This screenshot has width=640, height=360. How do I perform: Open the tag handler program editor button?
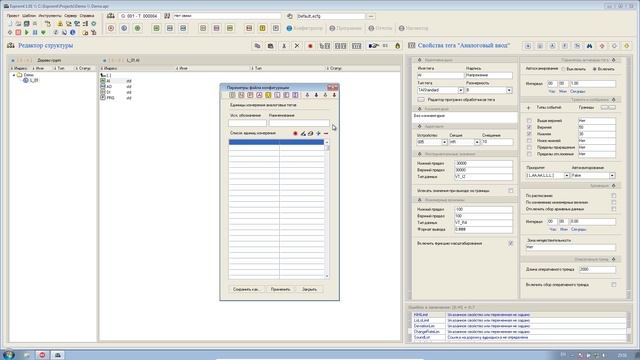[421, 100]
